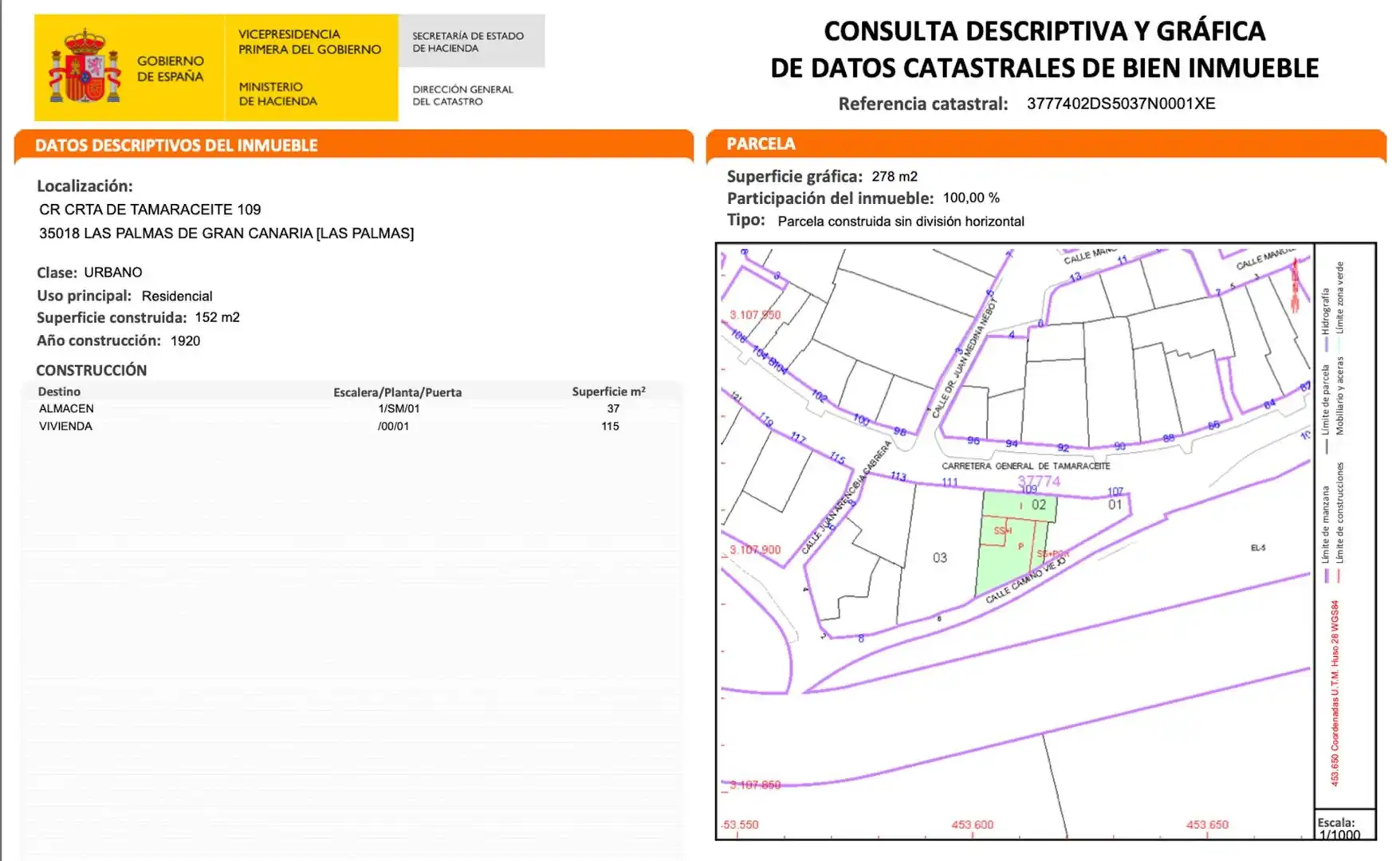Click the 'Mobiliario y aceras' legend entry
The image size is (1400, 861).
pyautogui.click(x=1339, y=395)
